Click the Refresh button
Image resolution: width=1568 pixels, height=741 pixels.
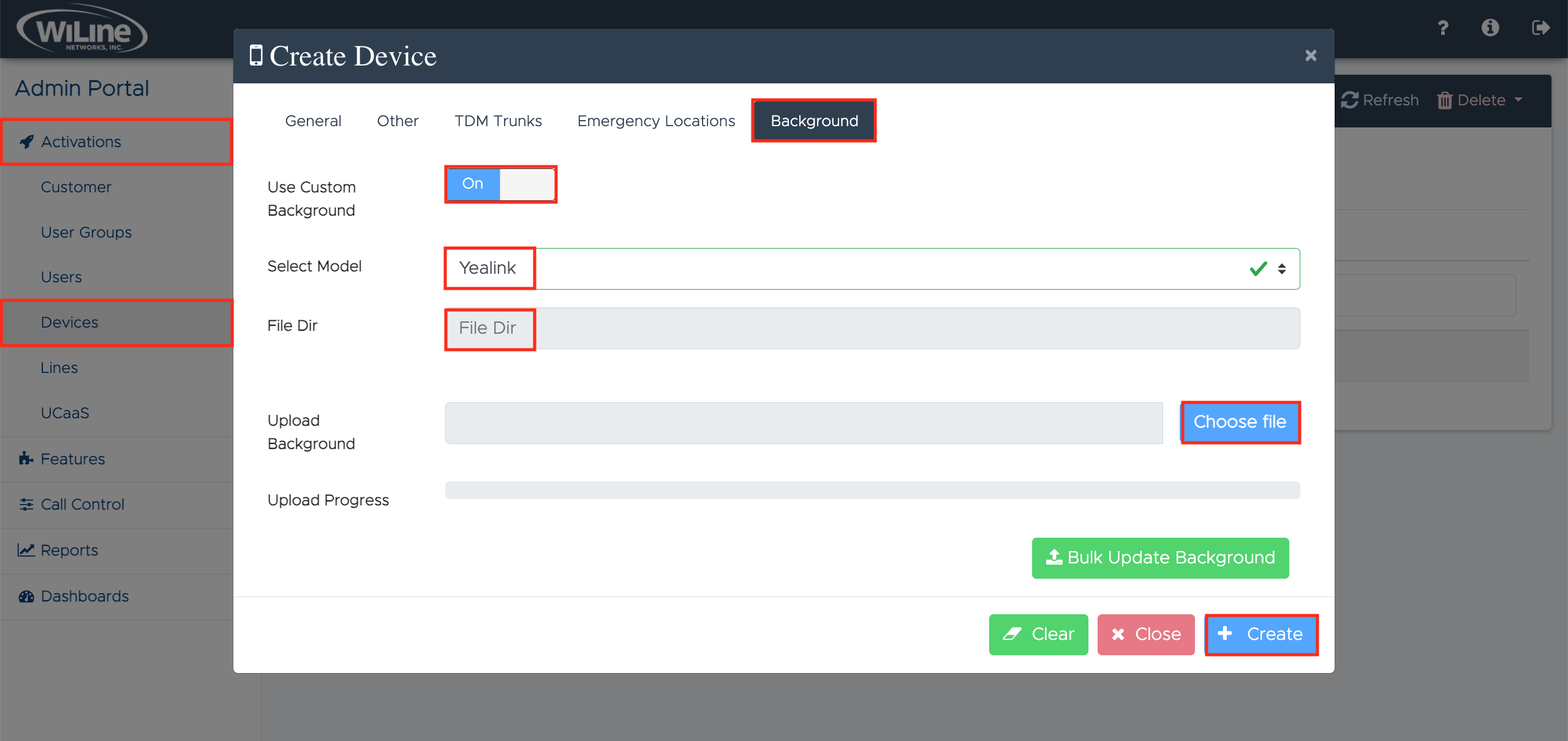(x=1380, y=100)
